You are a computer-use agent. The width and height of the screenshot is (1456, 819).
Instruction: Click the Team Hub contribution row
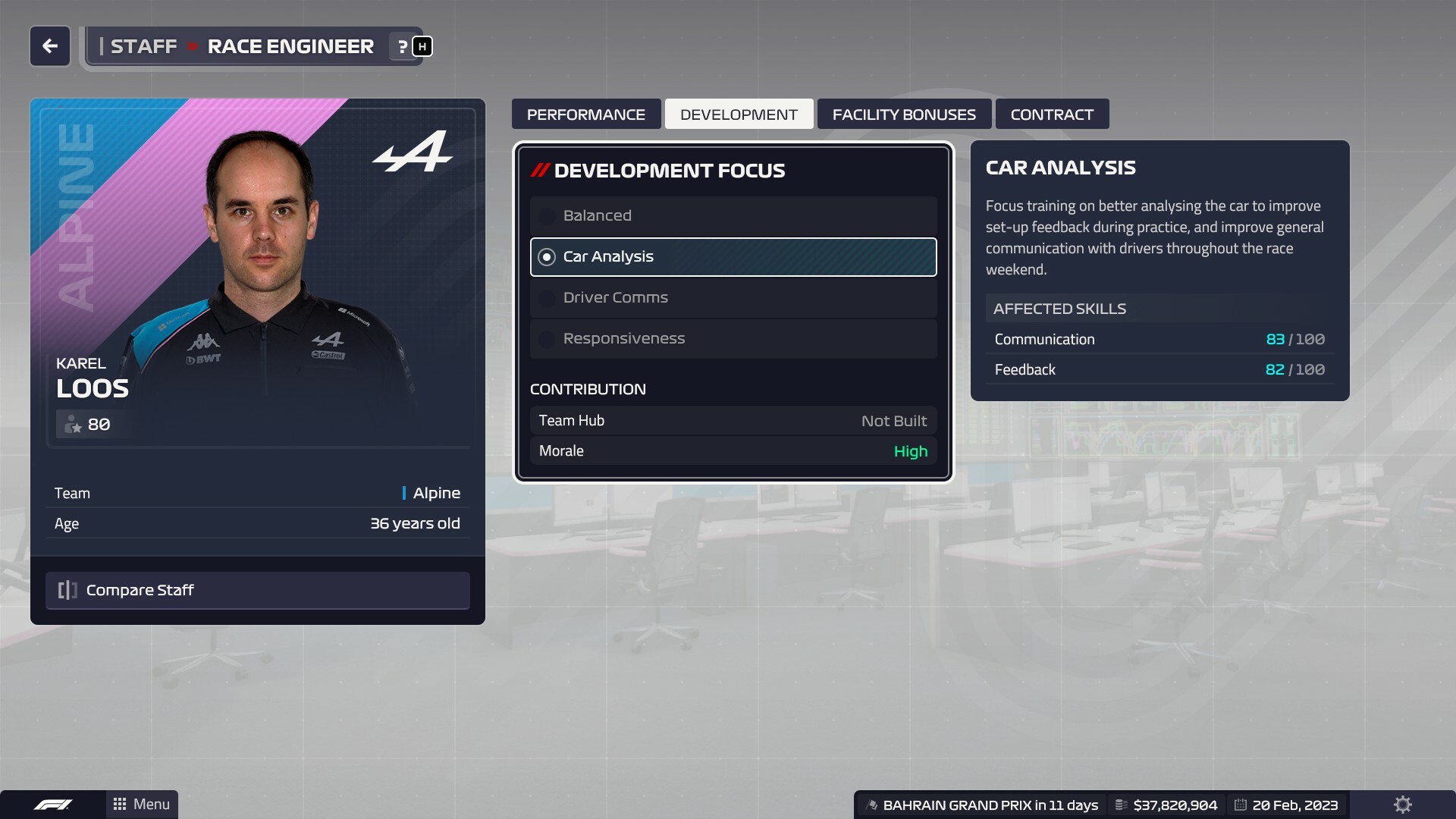point(733,420)
